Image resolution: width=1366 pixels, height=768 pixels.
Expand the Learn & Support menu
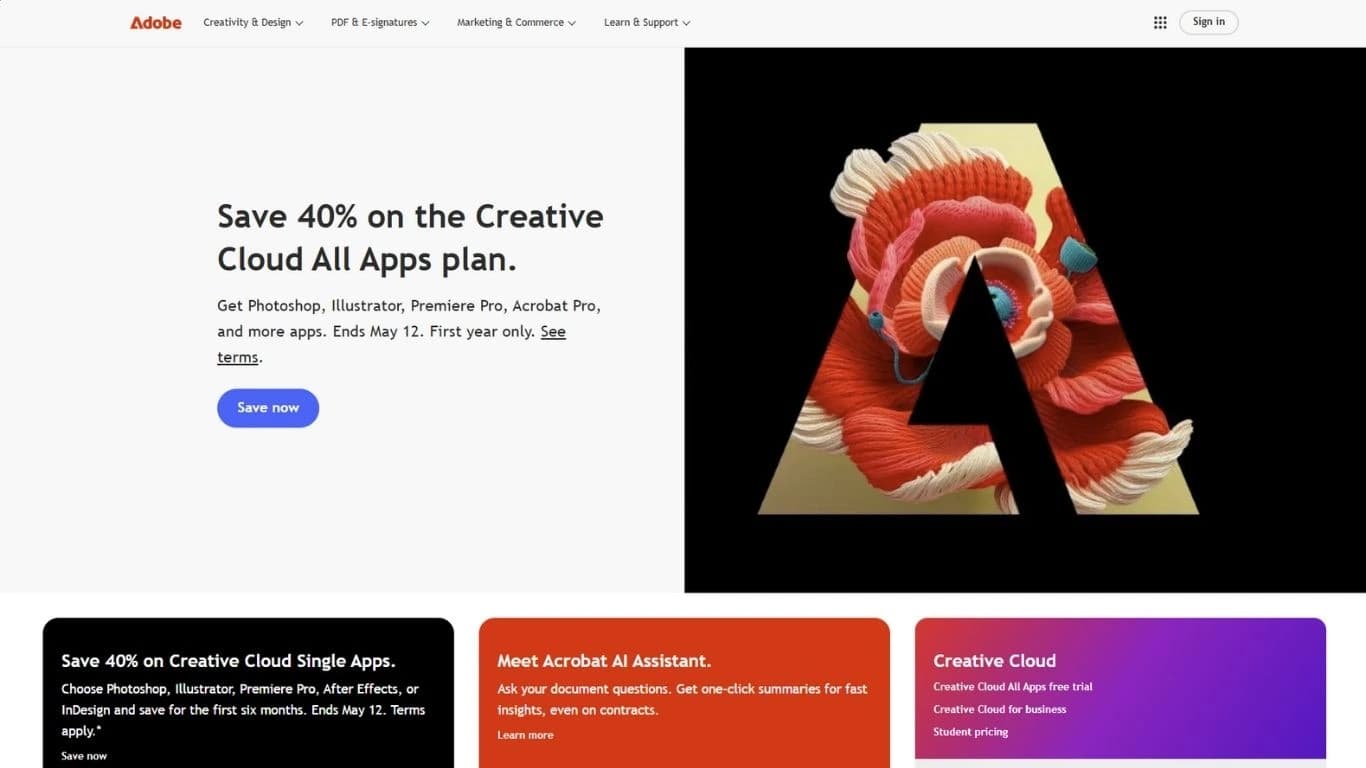point(647,22)
